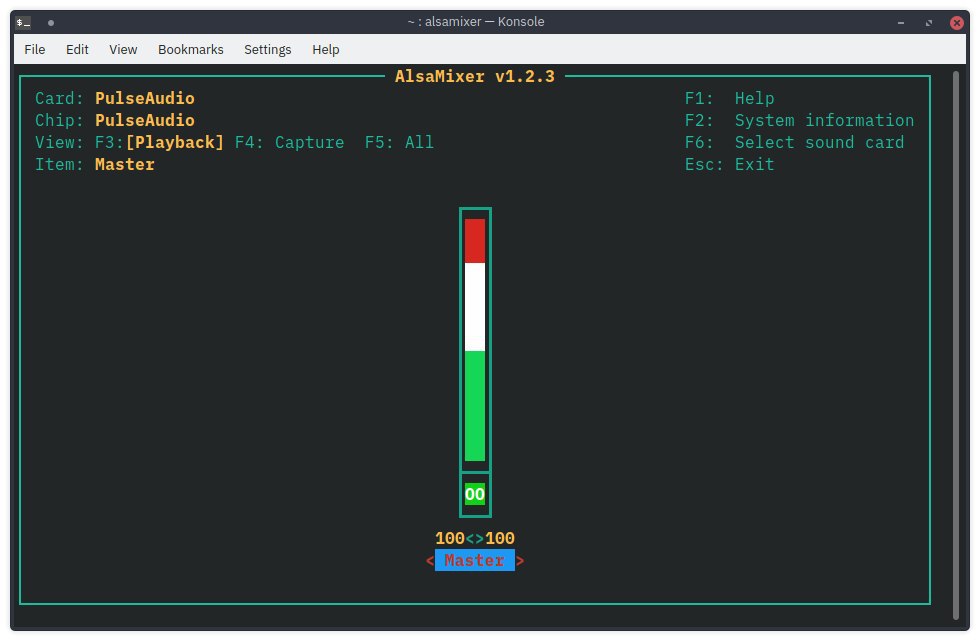Open the Bookmarks menu

191,49
